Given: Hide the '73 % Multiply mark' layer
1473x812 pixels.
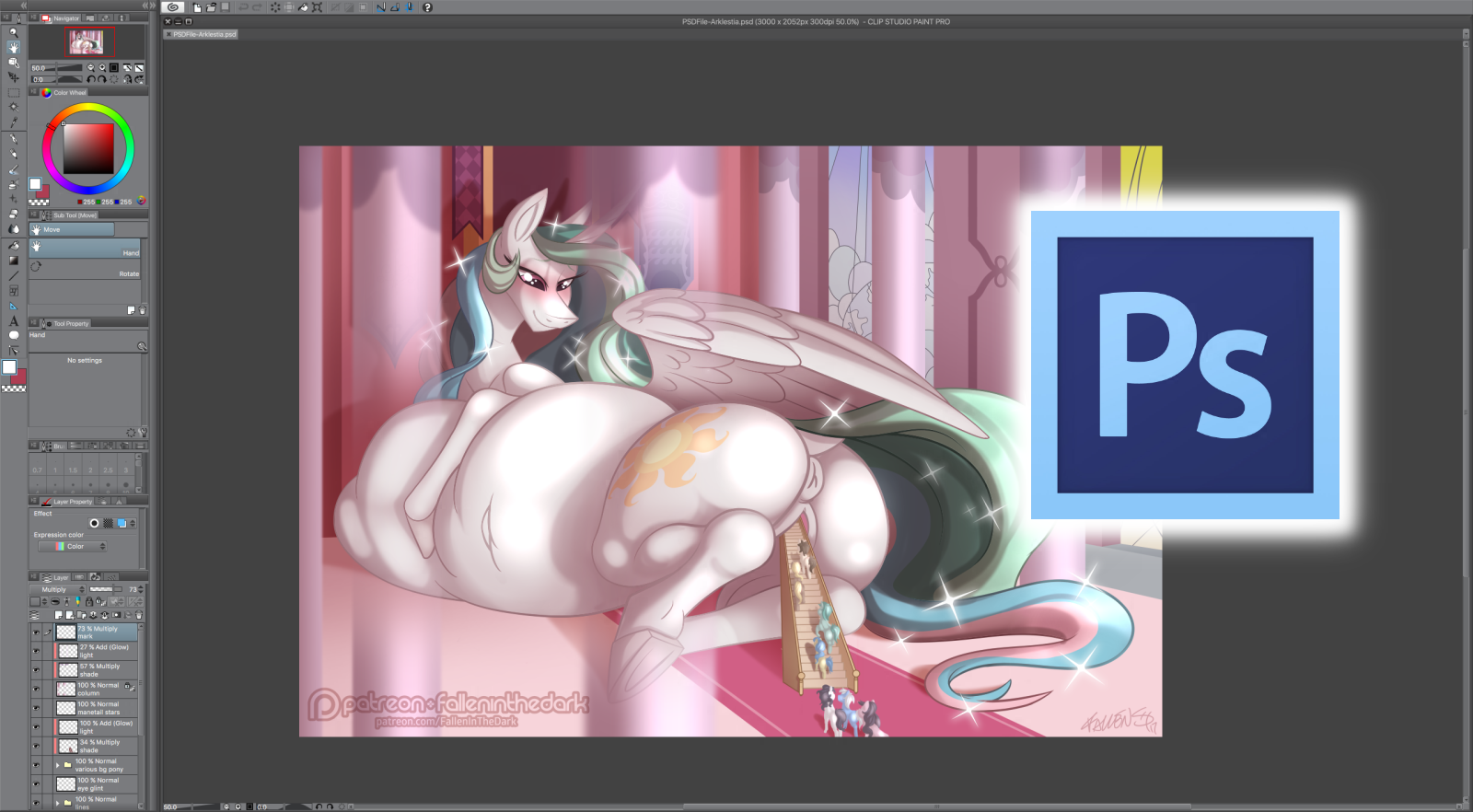Looking at the screenshot, I should click(36, 632).
